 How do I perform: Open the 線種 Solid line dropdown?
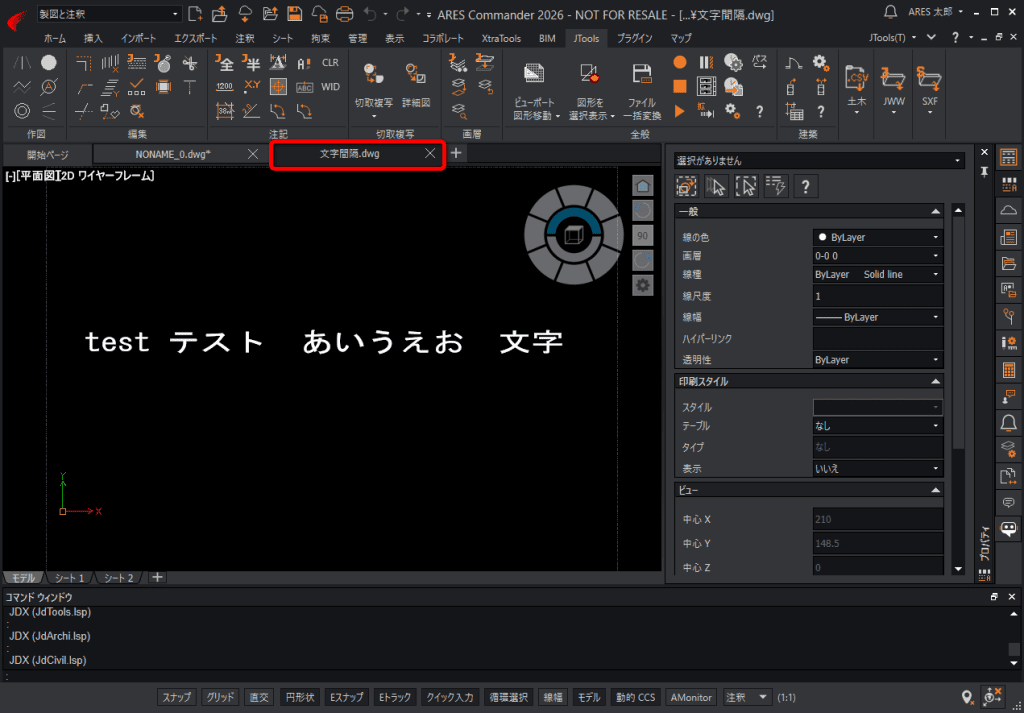pos(878,274)
